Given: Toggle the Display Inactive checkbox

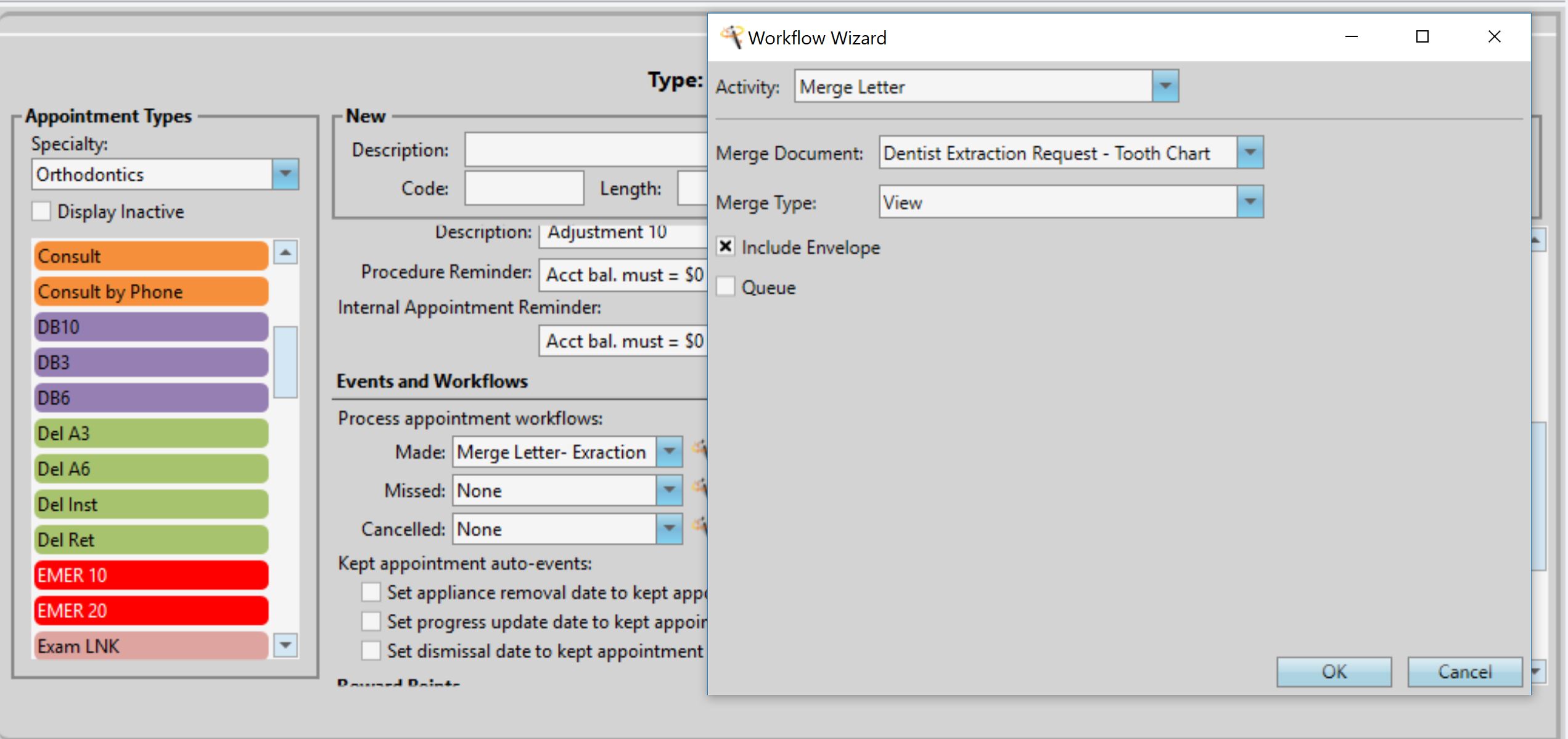Looking at the screenshot, I should point(41,212).
